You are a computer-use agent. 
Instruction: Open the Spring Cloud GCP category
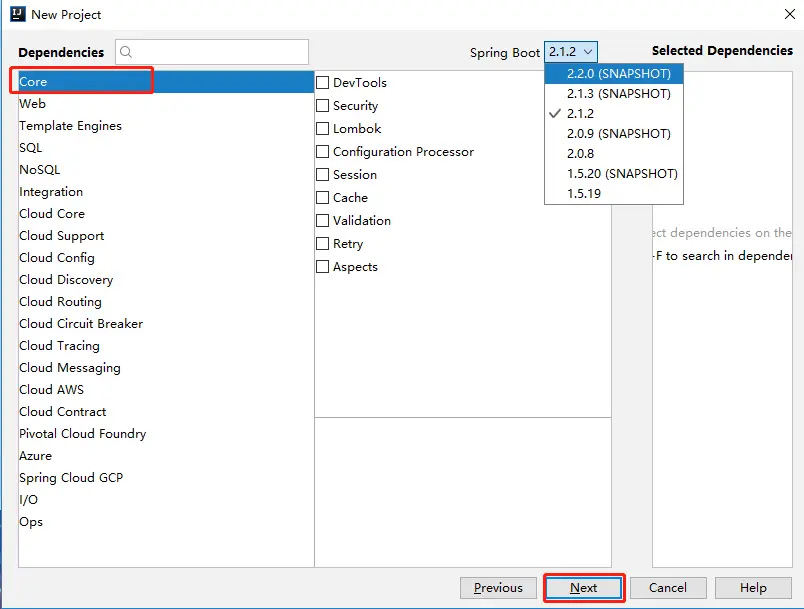[166, 478]
